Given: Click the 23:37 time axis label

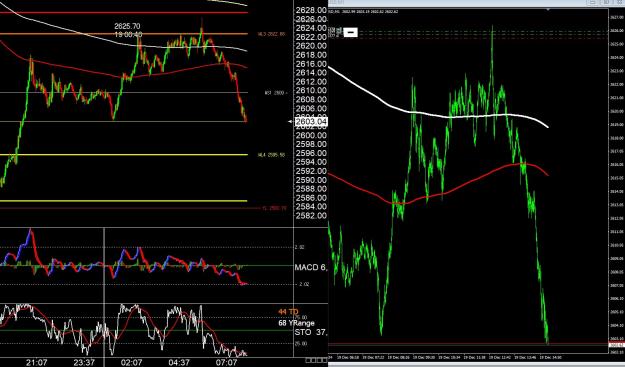Looking at the screenshot, I should 84,362.
